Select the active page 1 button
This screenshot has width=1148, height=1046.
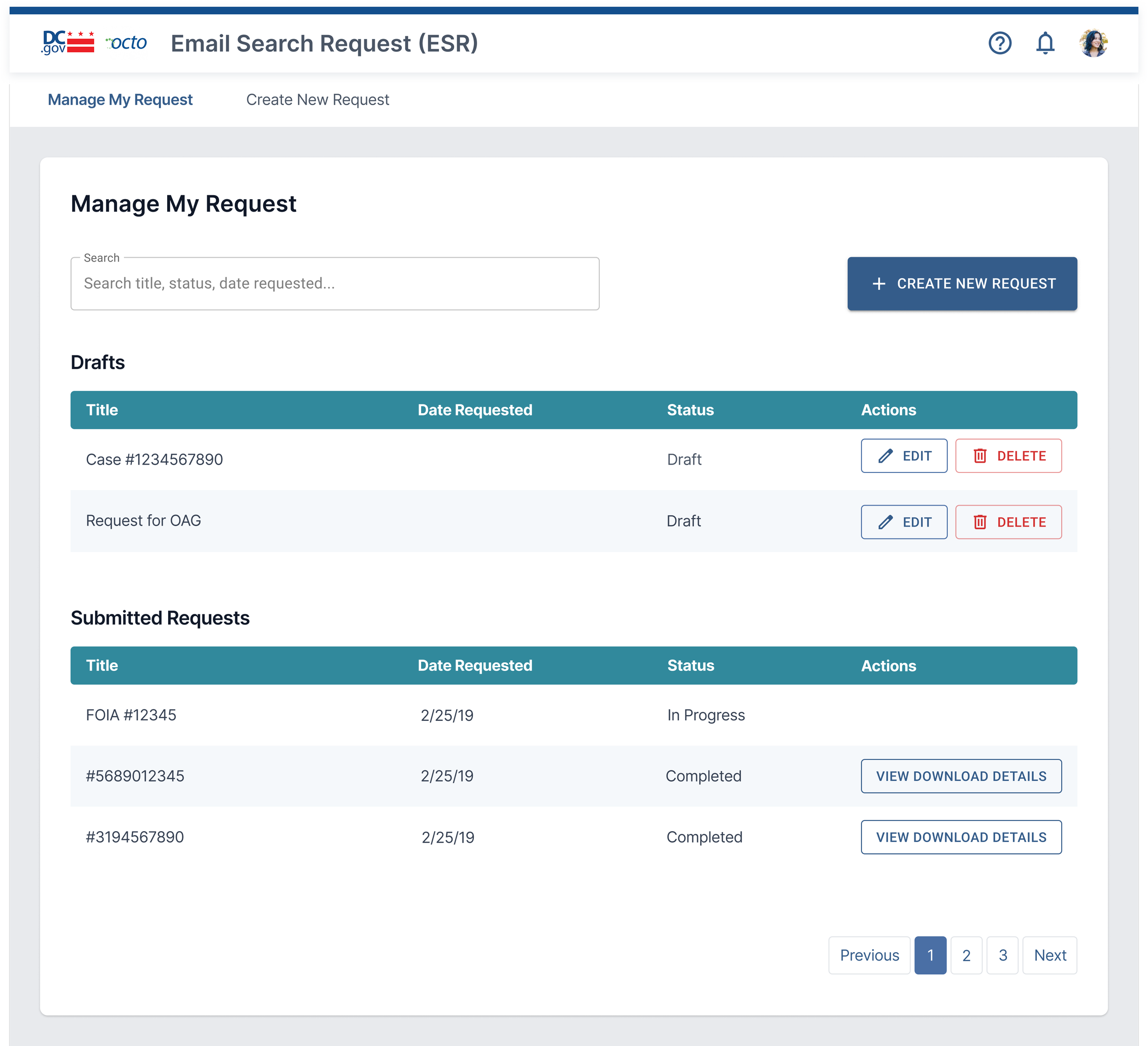click(930, 956)
